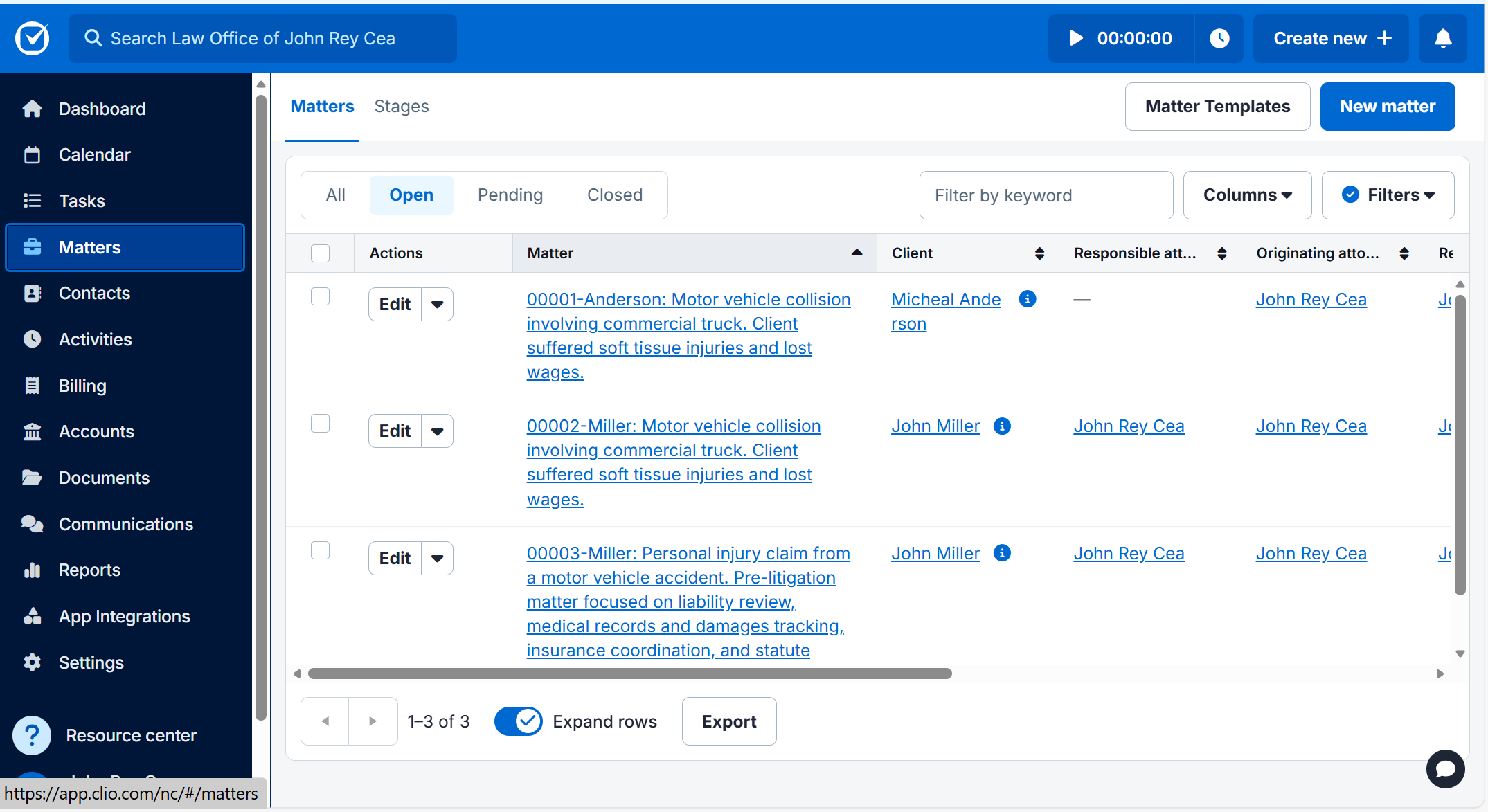Open the Filters dropdown
1488x812 pixels.
click(x=1388, y=195)
